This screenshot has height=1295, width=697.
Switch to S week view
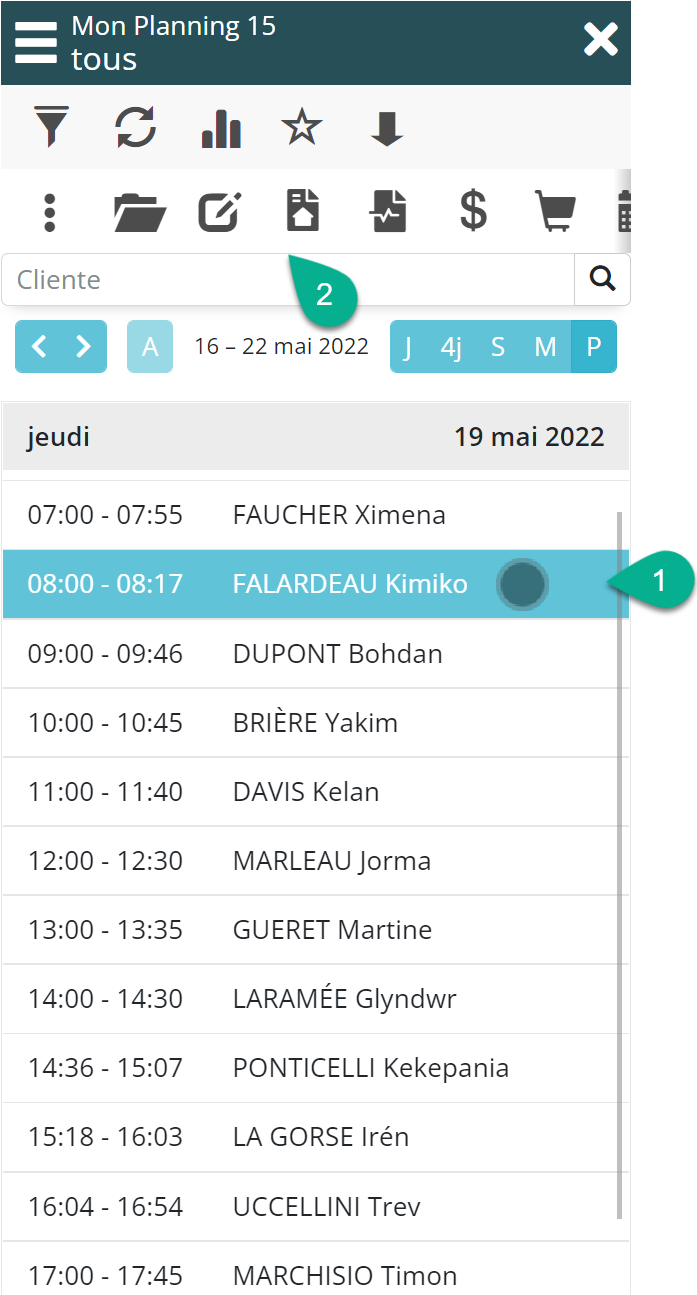(498, 347)
